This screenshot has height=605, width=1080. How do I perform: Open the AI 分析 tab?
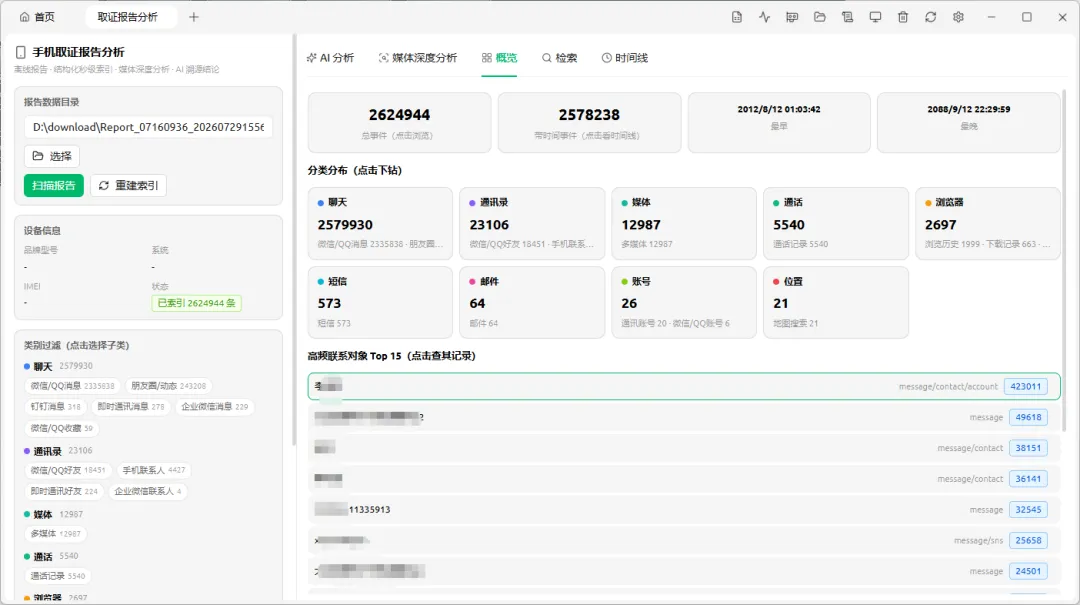coord(331,58)
